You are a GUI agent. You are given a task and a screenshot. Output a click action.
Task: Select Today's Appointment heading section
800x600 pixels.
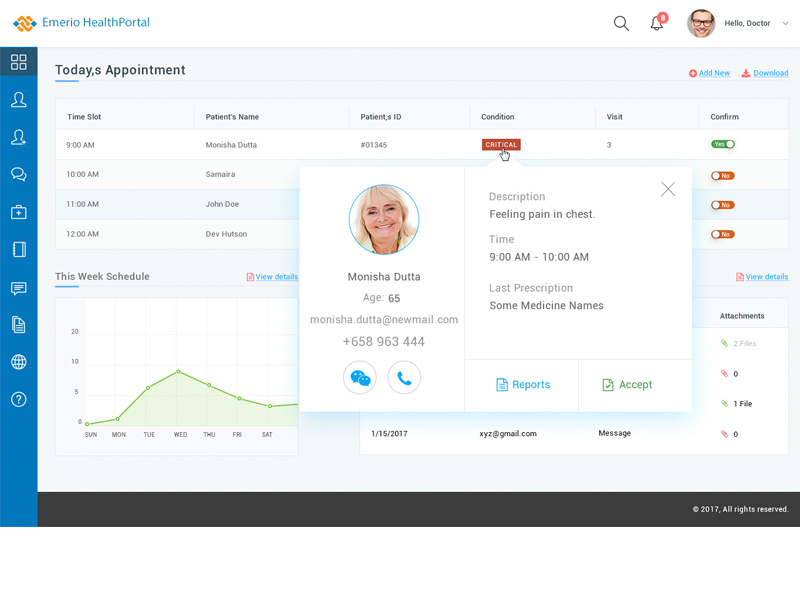pyautogui.click(x=120, y=70)
